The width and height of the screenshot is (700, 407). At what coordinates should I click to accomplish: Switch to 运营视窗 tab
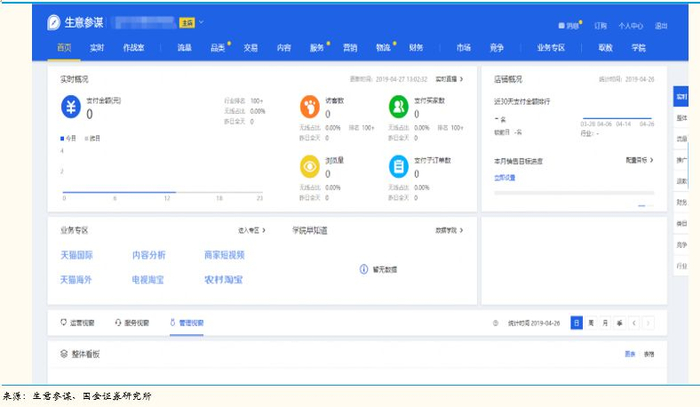[x=78, y=323]
